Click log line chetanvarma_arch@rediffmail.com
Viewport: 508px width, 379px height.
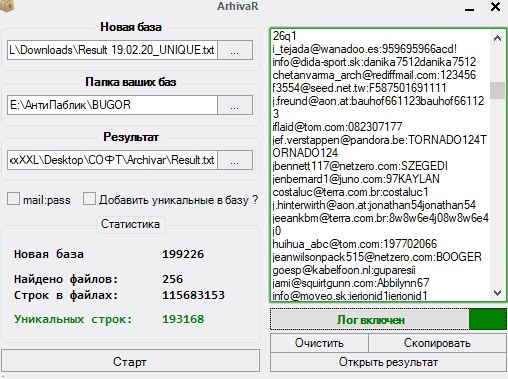[374, 75]
